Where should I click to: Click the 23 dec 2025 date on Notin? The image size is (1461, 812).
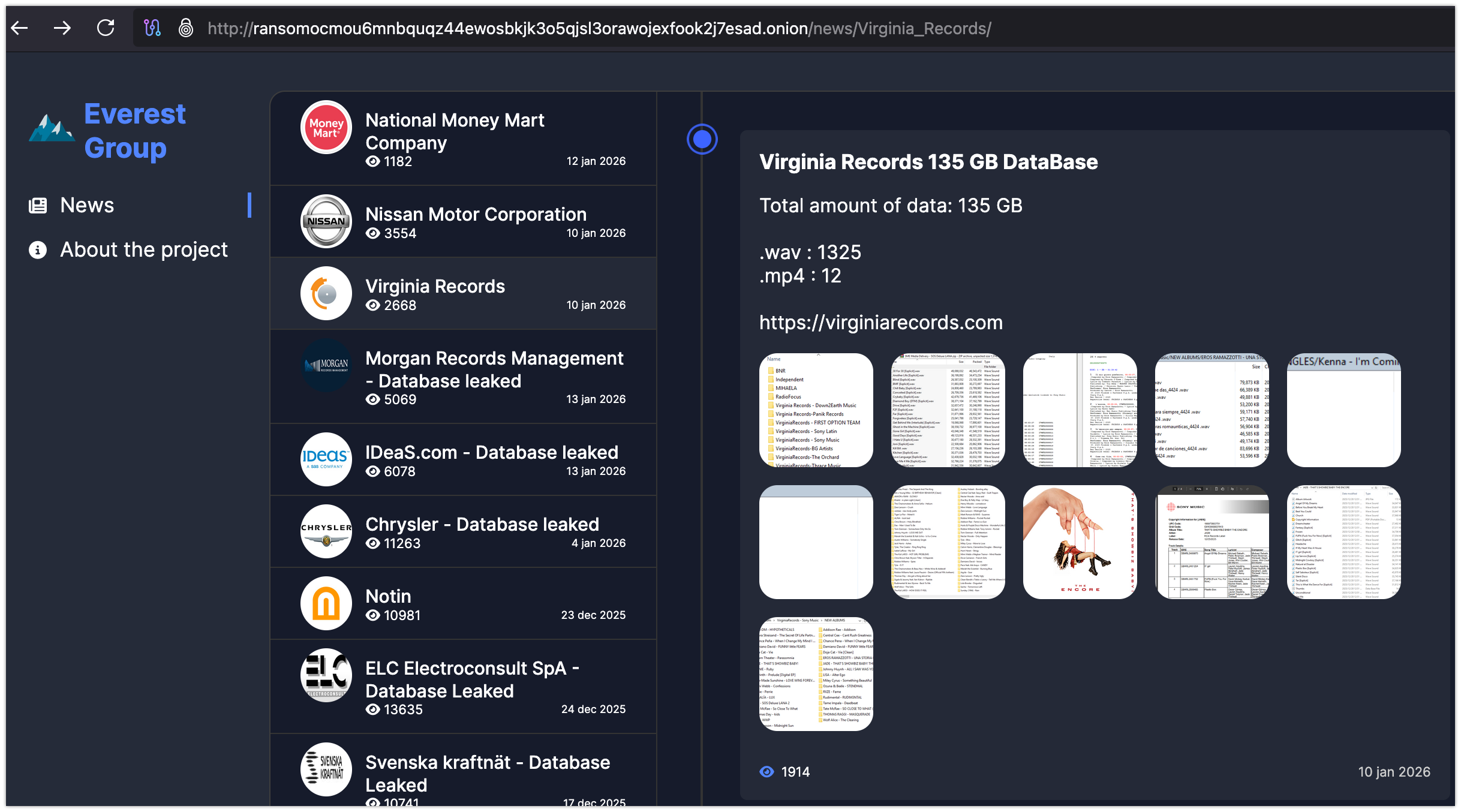pyautogui.click(x=593, y=615)
